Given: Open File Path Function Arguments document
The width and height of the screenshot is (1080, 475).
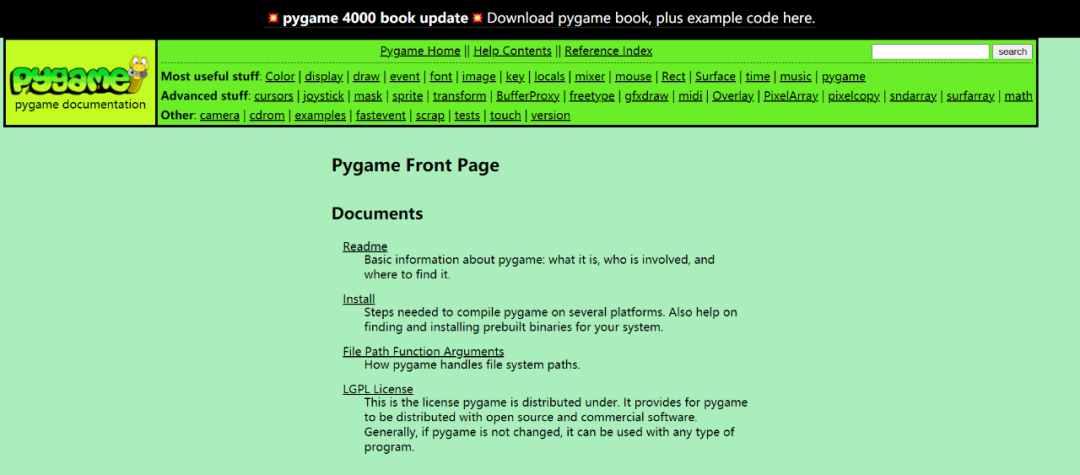Looking at the screenshot, I should click(424, 351).
